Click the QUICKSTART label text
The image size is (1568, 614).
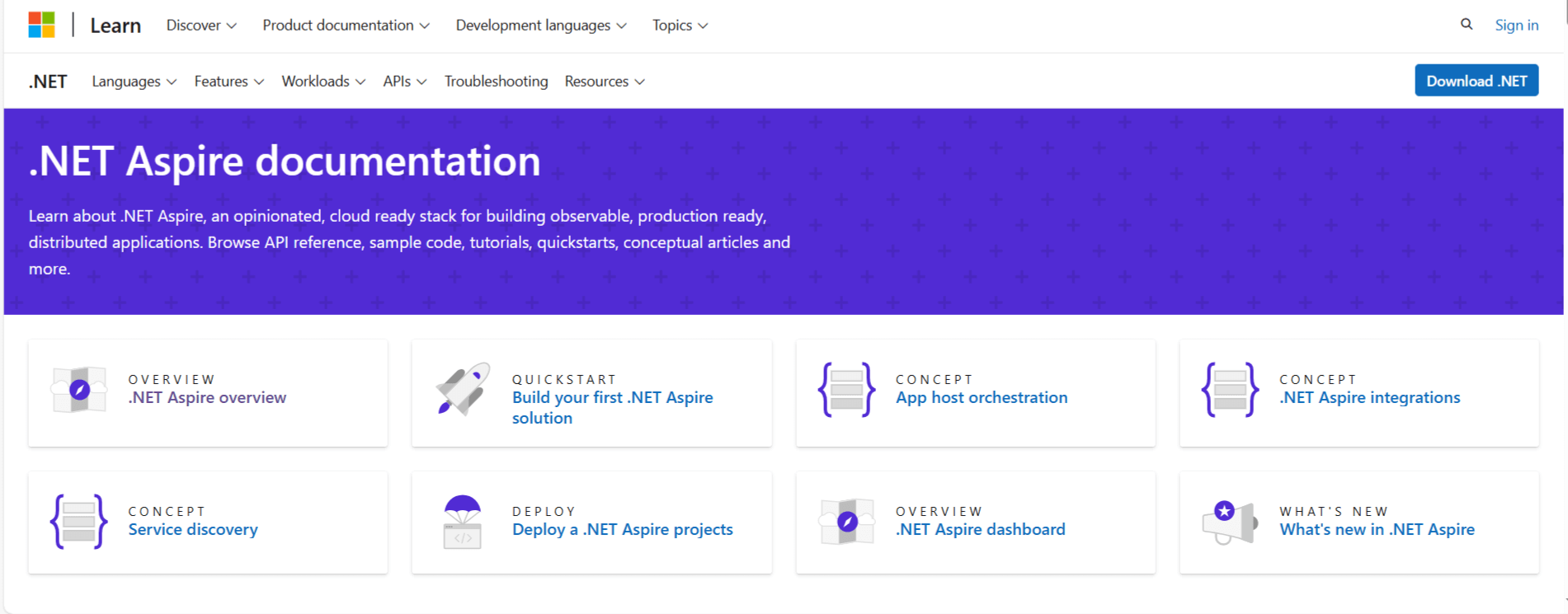coord(564,380)
